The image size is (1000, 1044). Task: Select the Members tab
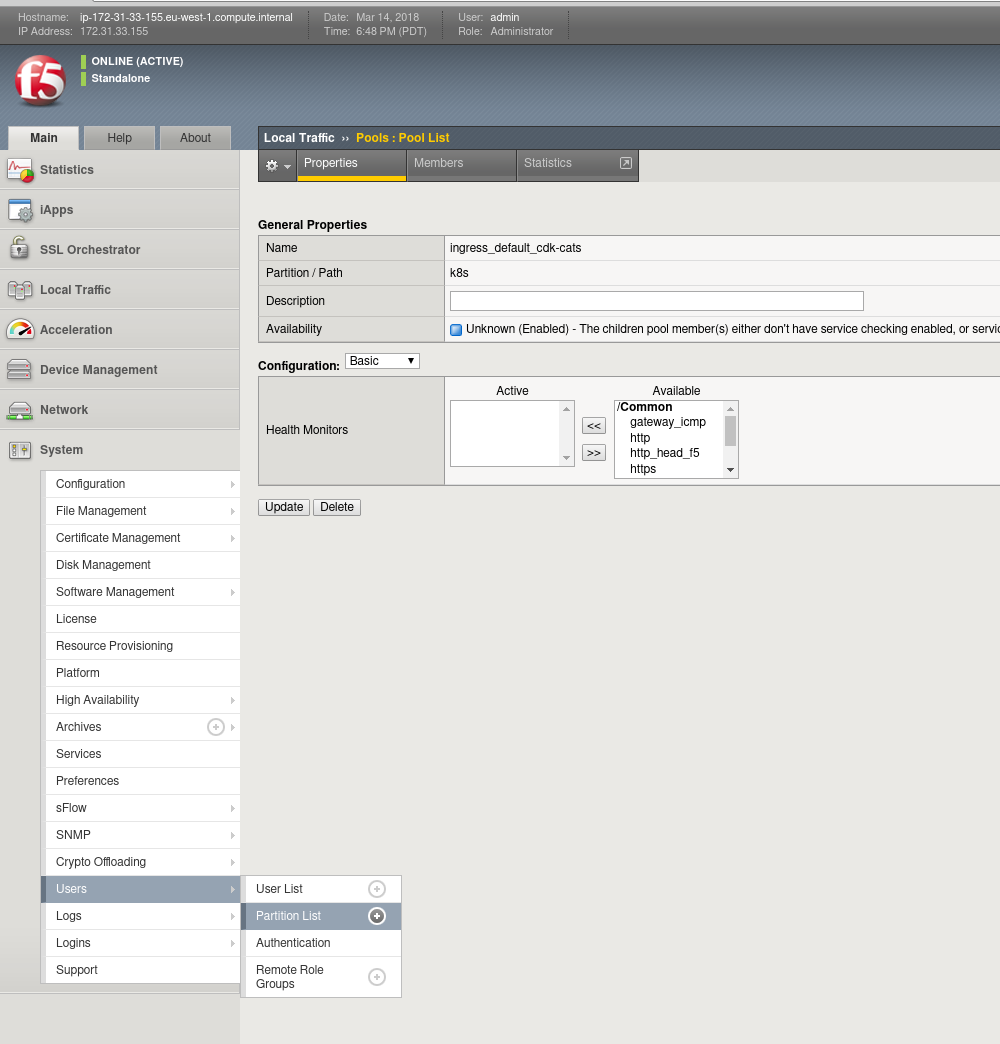[461, 164]
